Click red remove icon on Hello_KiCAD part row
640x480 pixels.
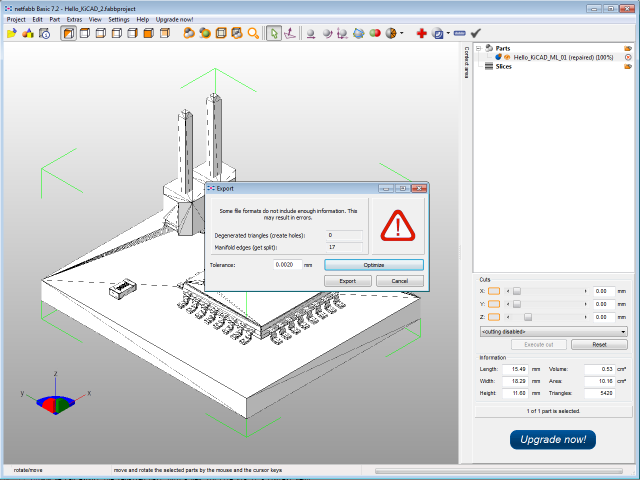(x=628, y=58)
